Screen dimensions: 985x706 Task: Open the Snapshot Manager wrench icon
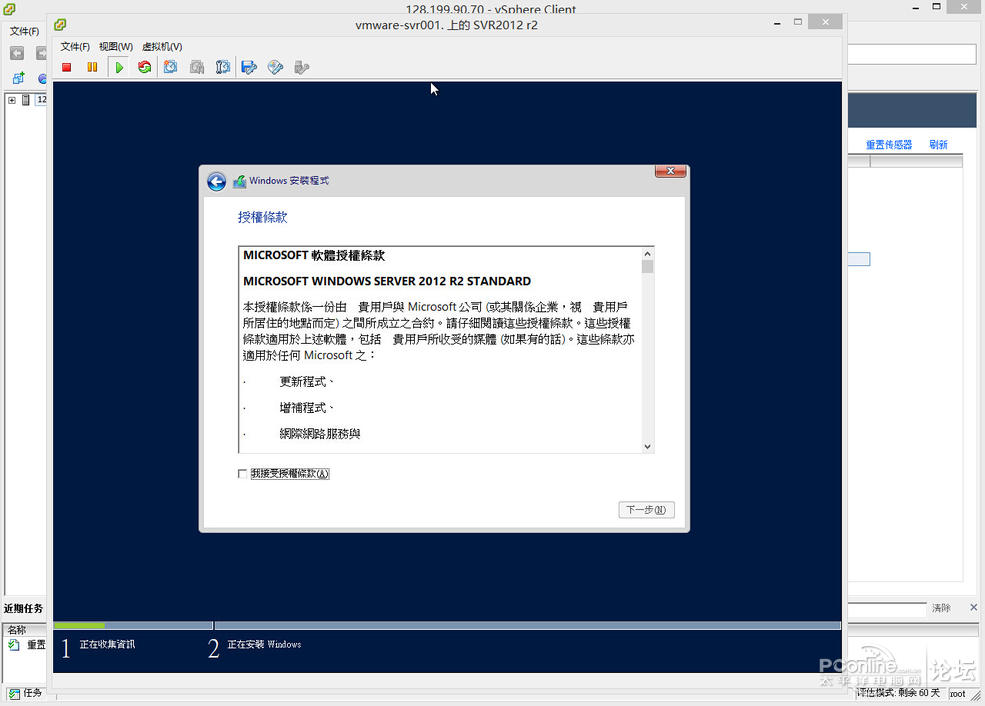(x=222, y=67)
